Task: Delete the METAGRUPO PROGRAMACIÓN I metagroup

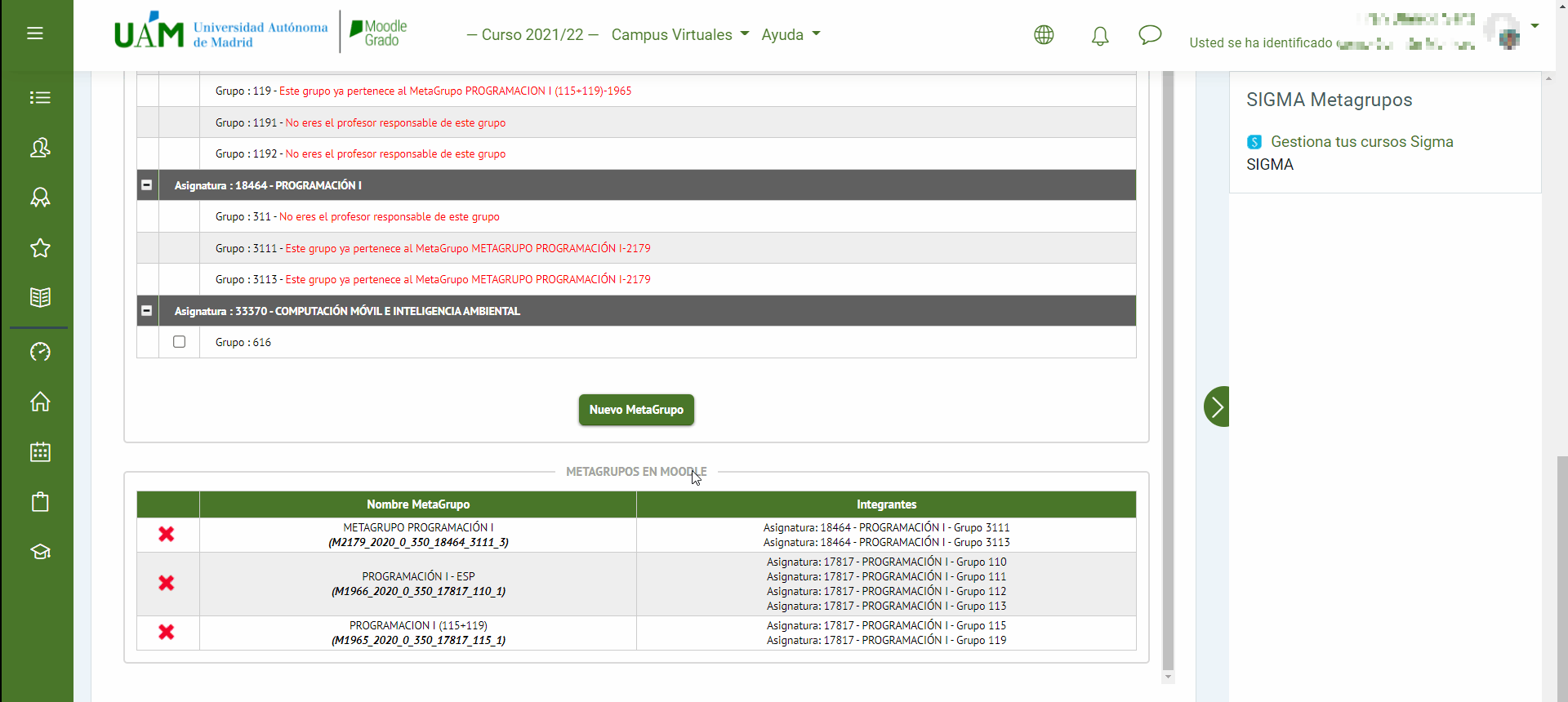Action: (167, 535)
